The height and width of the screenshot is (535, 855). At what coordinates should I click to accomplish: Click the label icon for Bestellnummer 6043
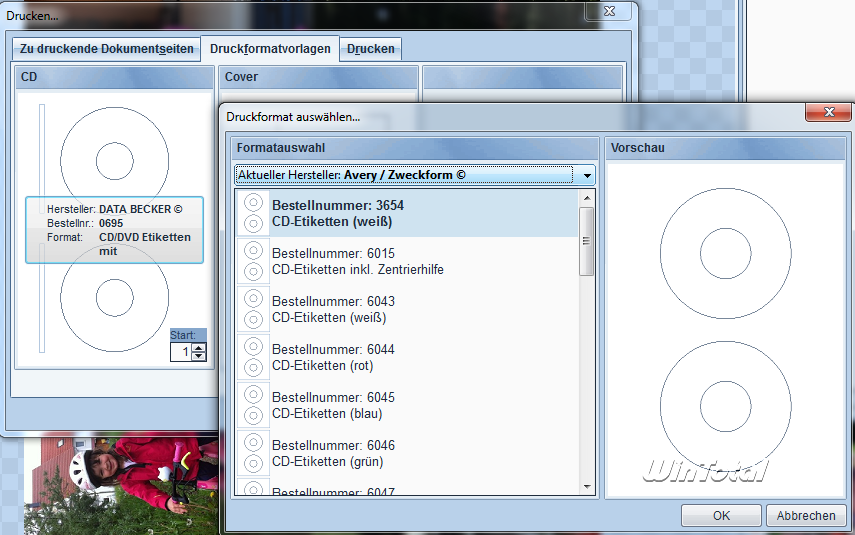pos(253,309)
